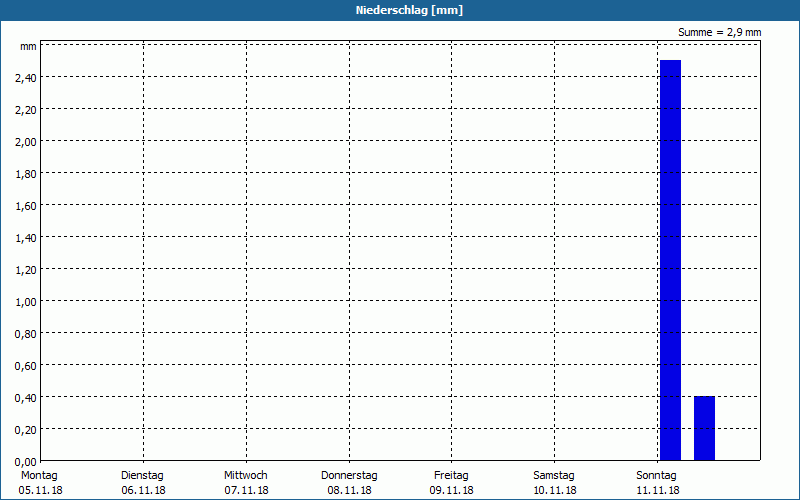Click the date '11.11.18'
The width and height of the screenshot is (800, 500).
point(658,490)
